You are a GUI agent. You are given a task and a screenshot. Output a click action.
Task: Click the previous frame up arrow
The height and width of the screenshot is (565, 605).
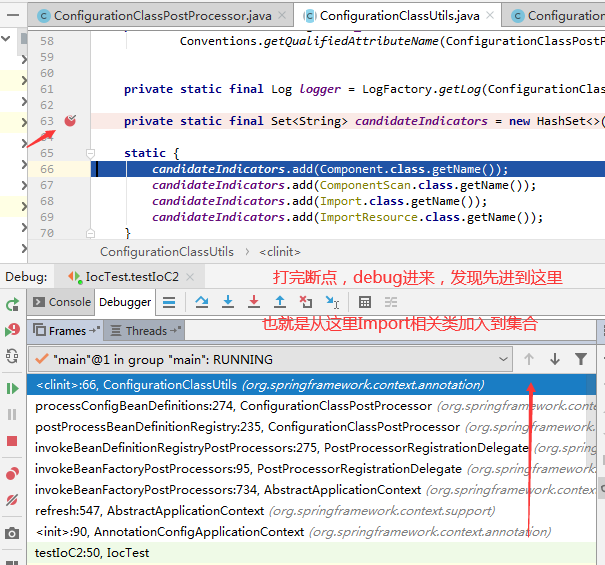(x=529, y=359)
